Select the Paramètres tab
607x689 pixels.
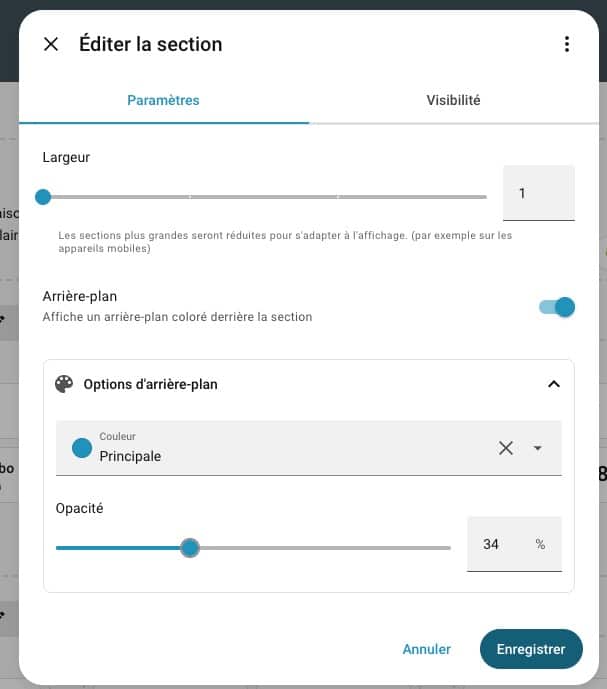click(x=163, y=100)
